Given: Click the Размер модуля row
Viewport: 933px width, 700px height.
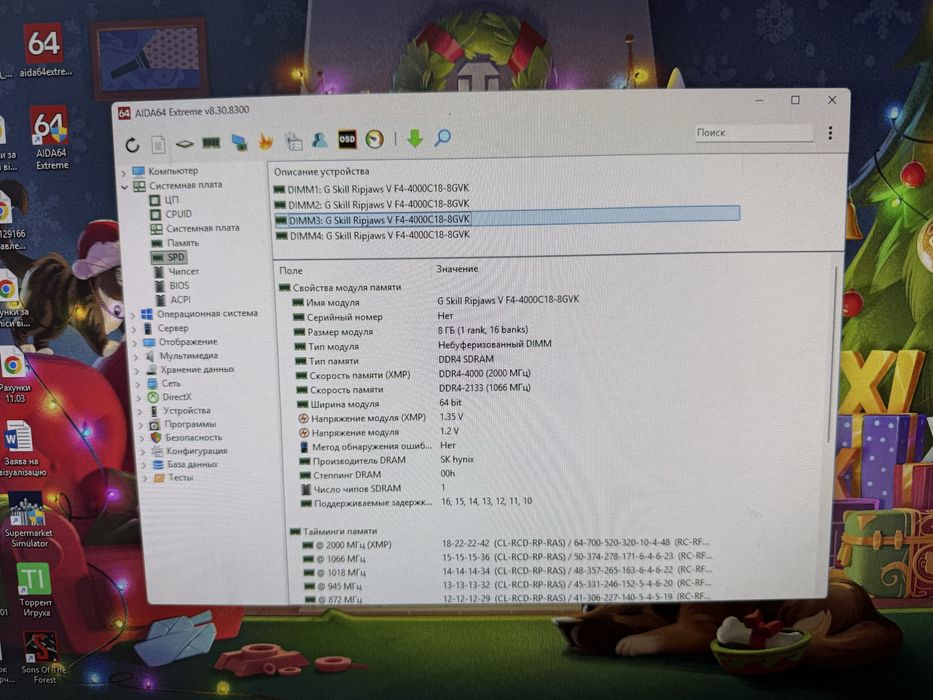Looking at the screenshot, I should [411, 331].
